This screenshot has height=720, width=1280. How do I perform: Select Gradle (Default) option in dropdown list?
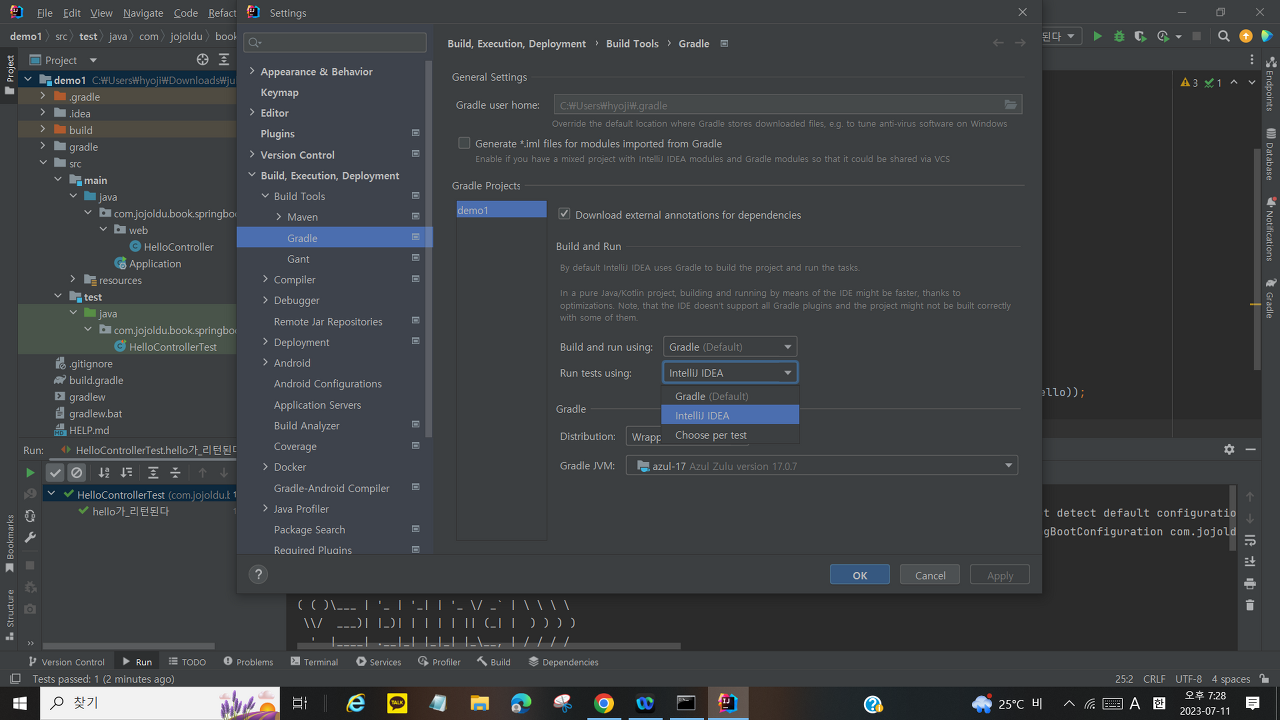730,396
